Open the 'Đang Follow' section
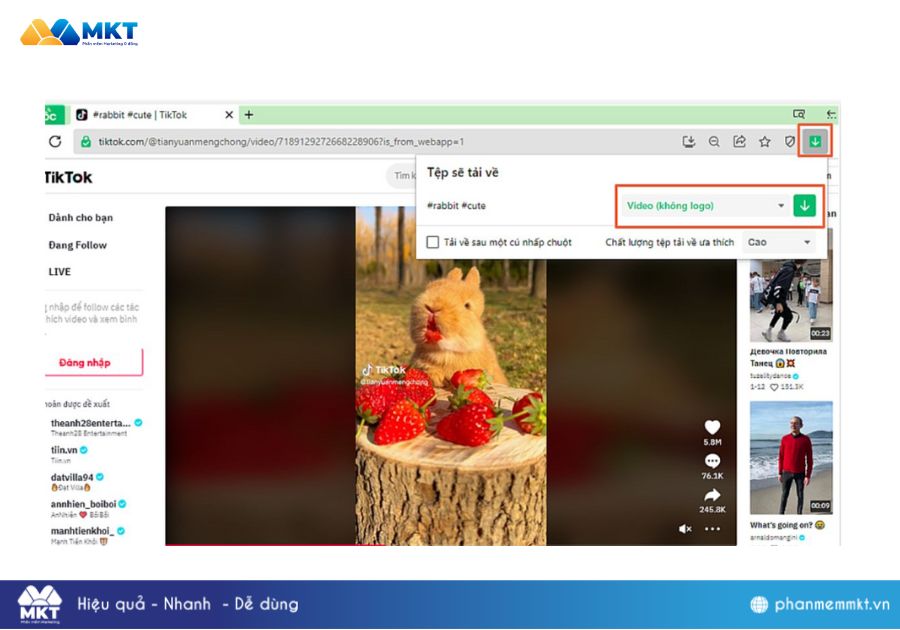900x630 pixels. pyautogui.click(x=78, y=245)
